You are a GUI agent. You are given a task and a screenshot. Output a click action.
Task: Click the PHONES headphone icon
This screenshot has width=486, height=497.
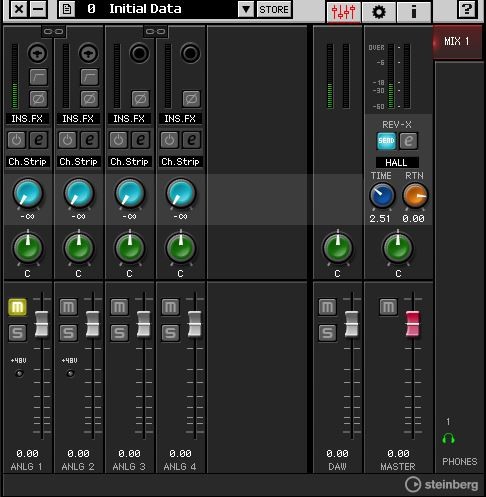(x=448, y=439)
